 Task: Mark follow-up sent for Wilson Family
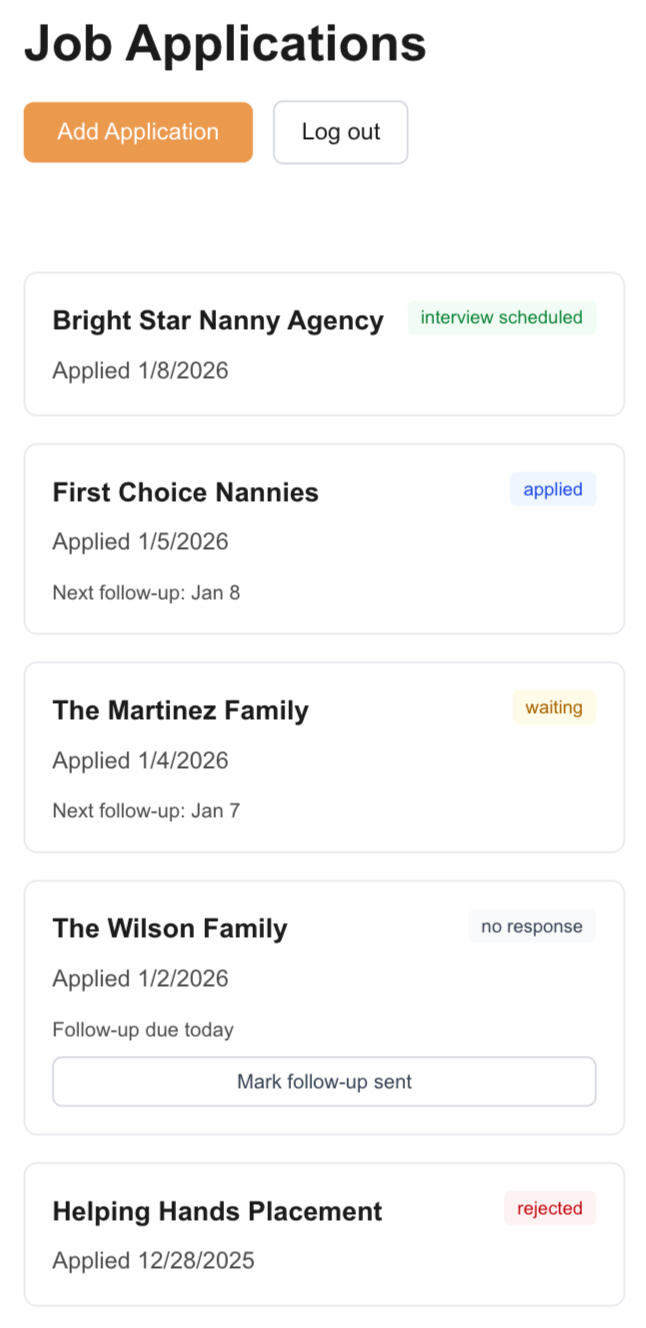point(324,1081)
